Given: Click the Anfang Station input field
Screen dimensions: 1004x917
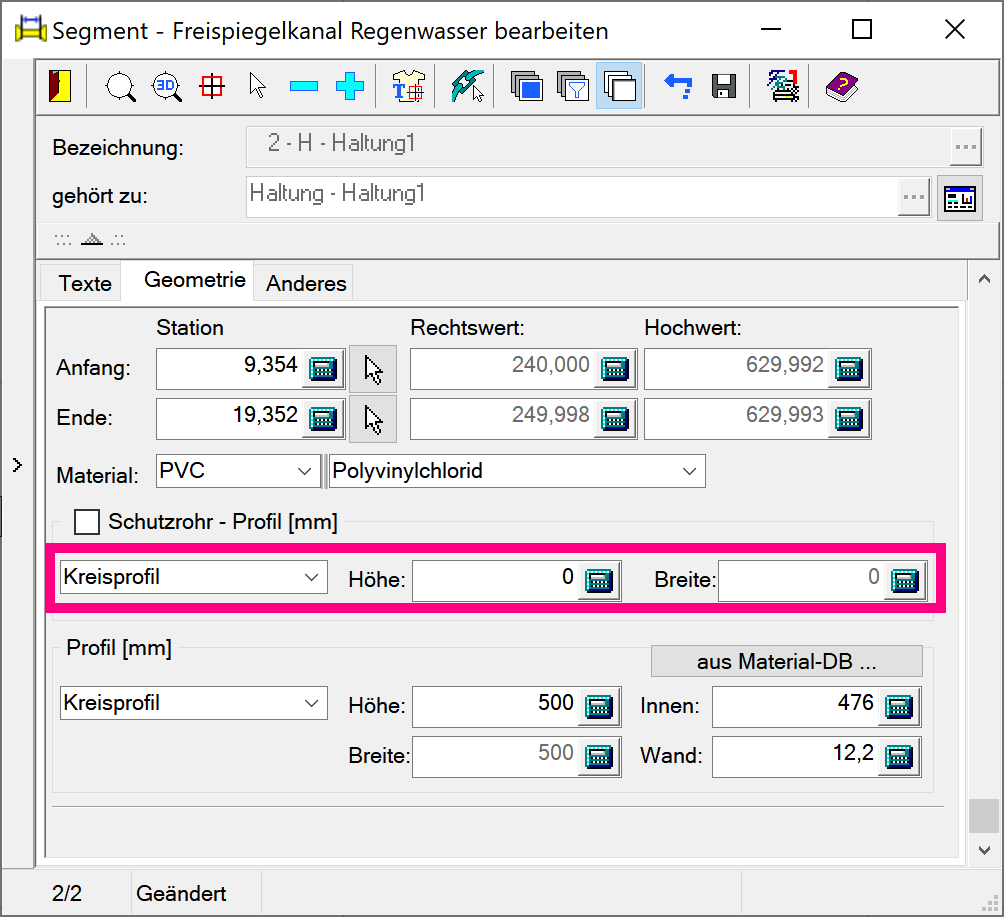Looking at the screenshot, I should click(x=230, y=367).
